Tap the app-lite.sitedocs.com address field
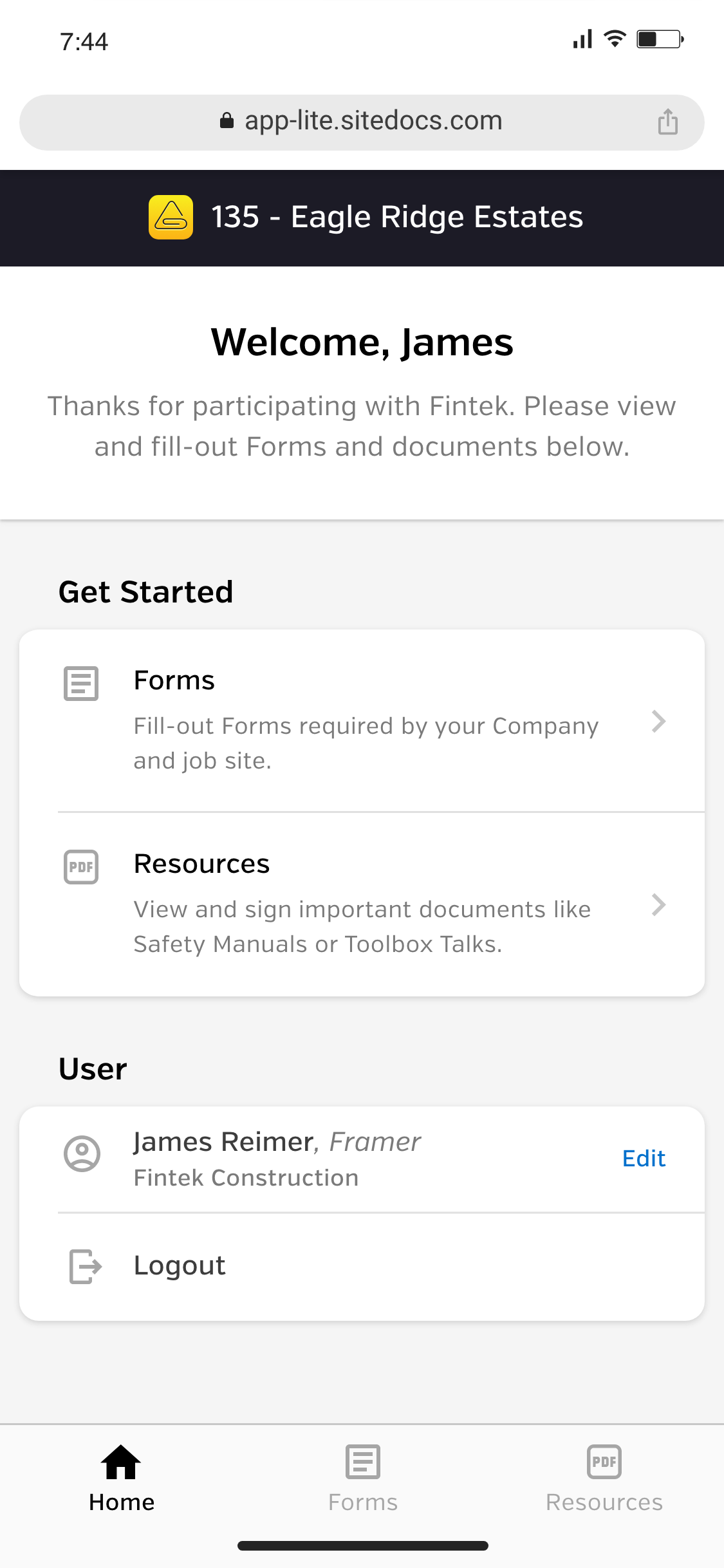This screenshot has width=724, height=1568. click(362, 122)
